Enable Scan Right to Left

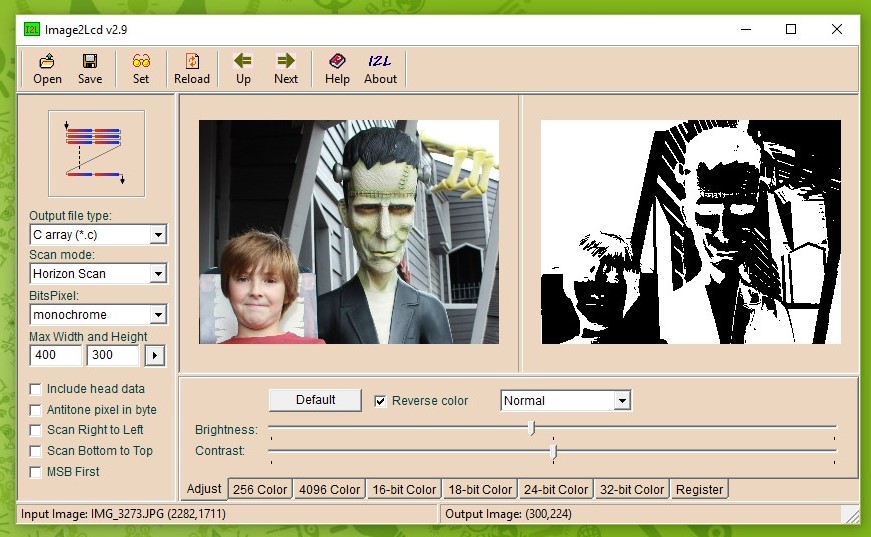tap(35, 430)
